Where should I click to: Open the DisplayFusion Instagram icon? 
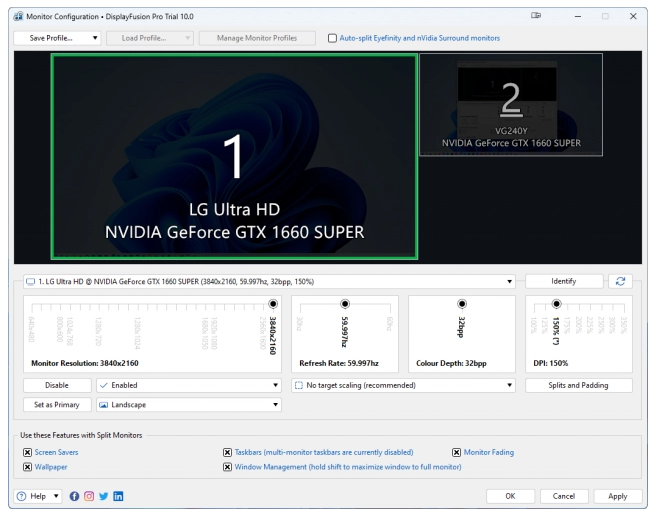click(89, 496)
